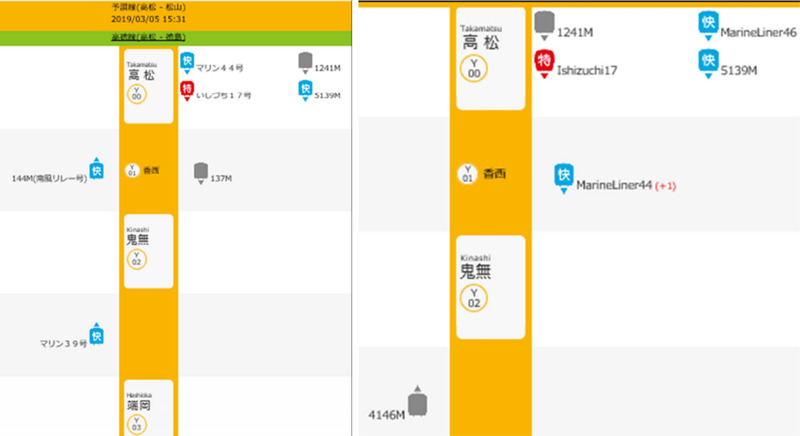Screen dimensions: 800x436
Task: Click the blue rapid icon for マリン39号
Action: coord(96,334)
